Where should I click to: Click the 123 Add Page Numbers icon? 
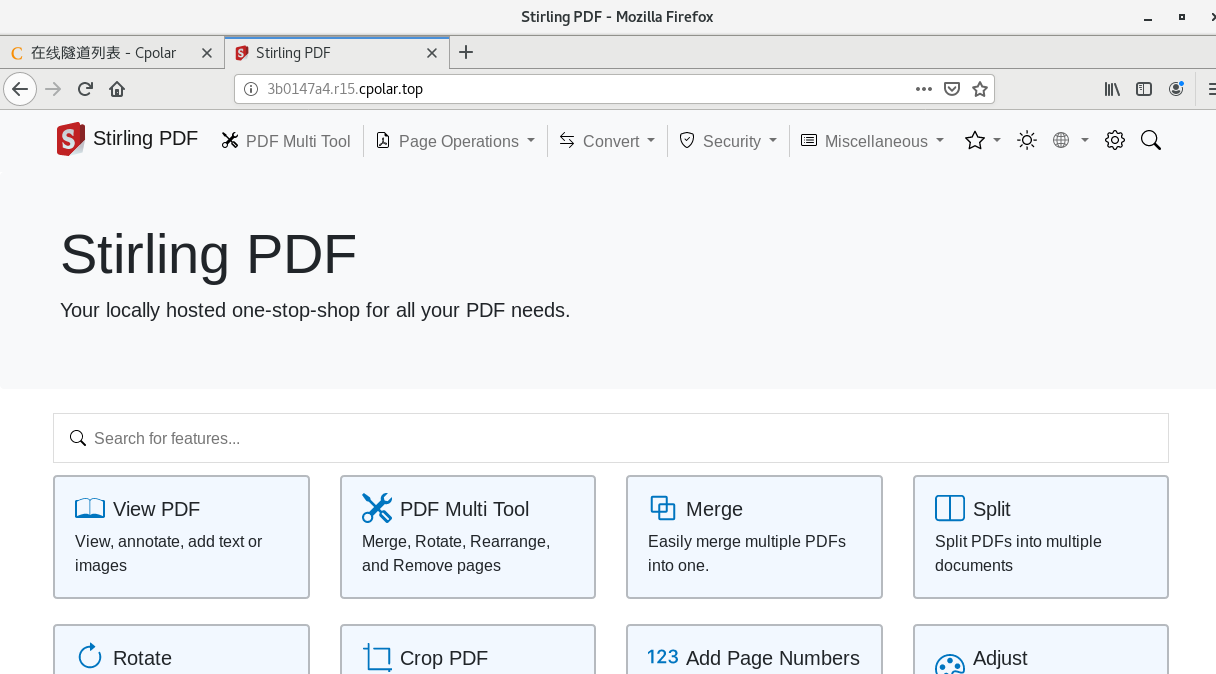[x=663, y=657]
